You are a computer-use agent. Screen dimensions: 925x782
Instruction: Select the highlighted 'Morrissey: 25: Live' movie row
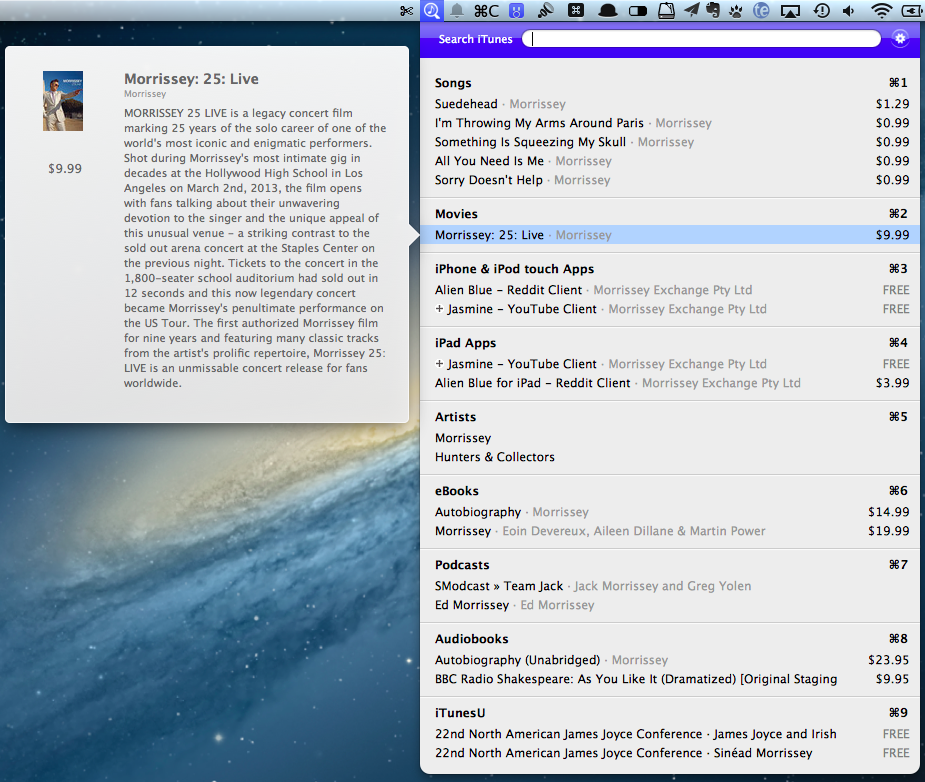coord(672,235)
